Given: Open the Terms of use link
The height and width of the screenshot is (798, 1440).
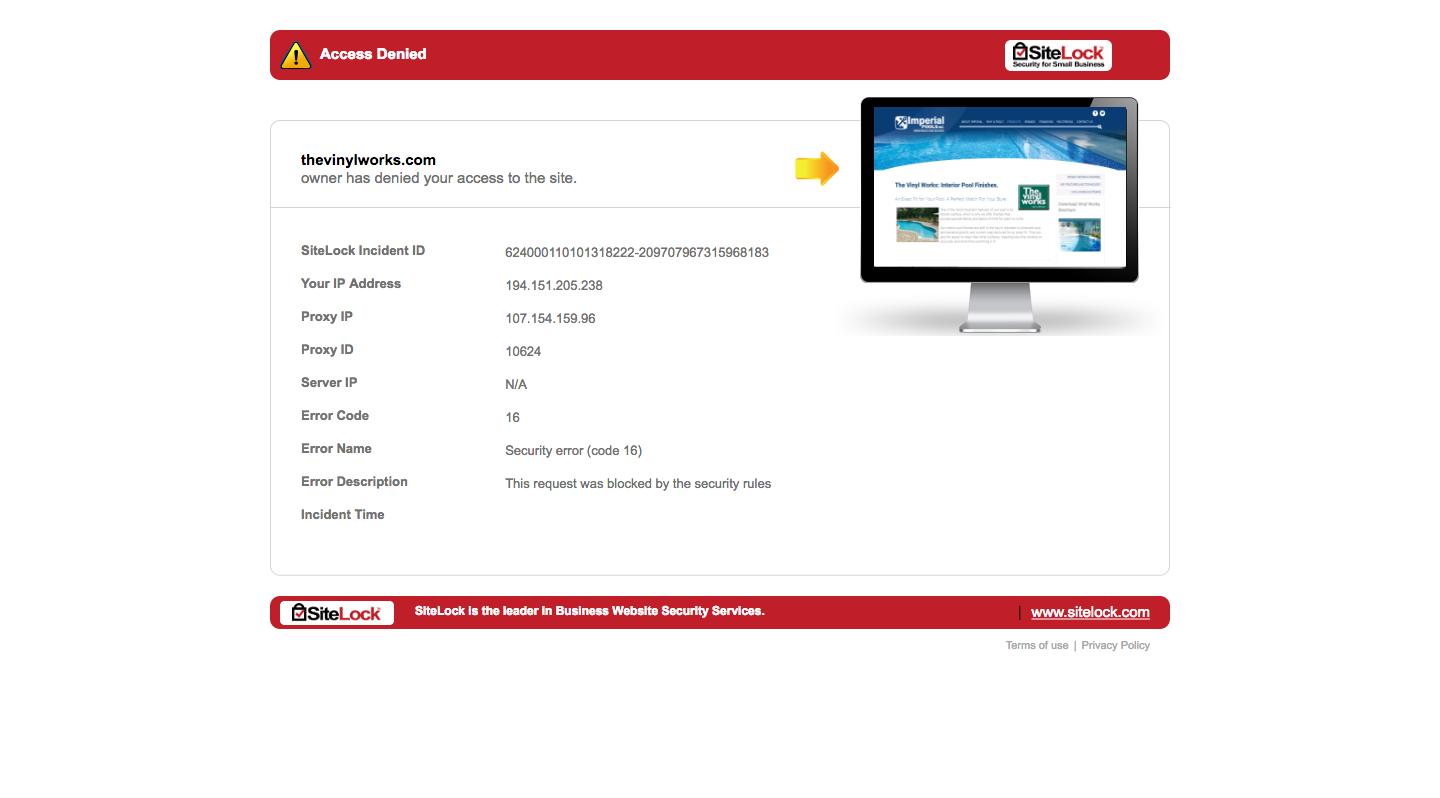Looking at the screenshot, I should (1036, 646).
